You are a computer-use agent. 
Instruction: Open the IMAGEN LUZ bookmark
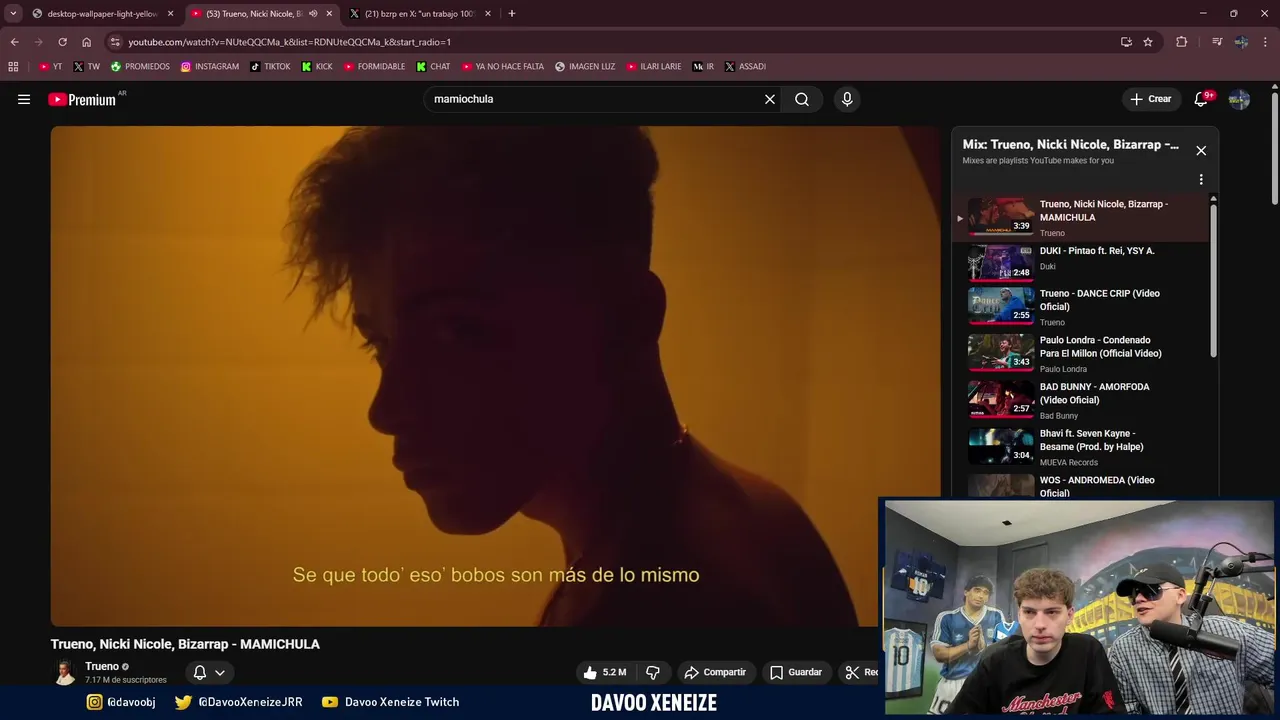[x=585, y=67]
